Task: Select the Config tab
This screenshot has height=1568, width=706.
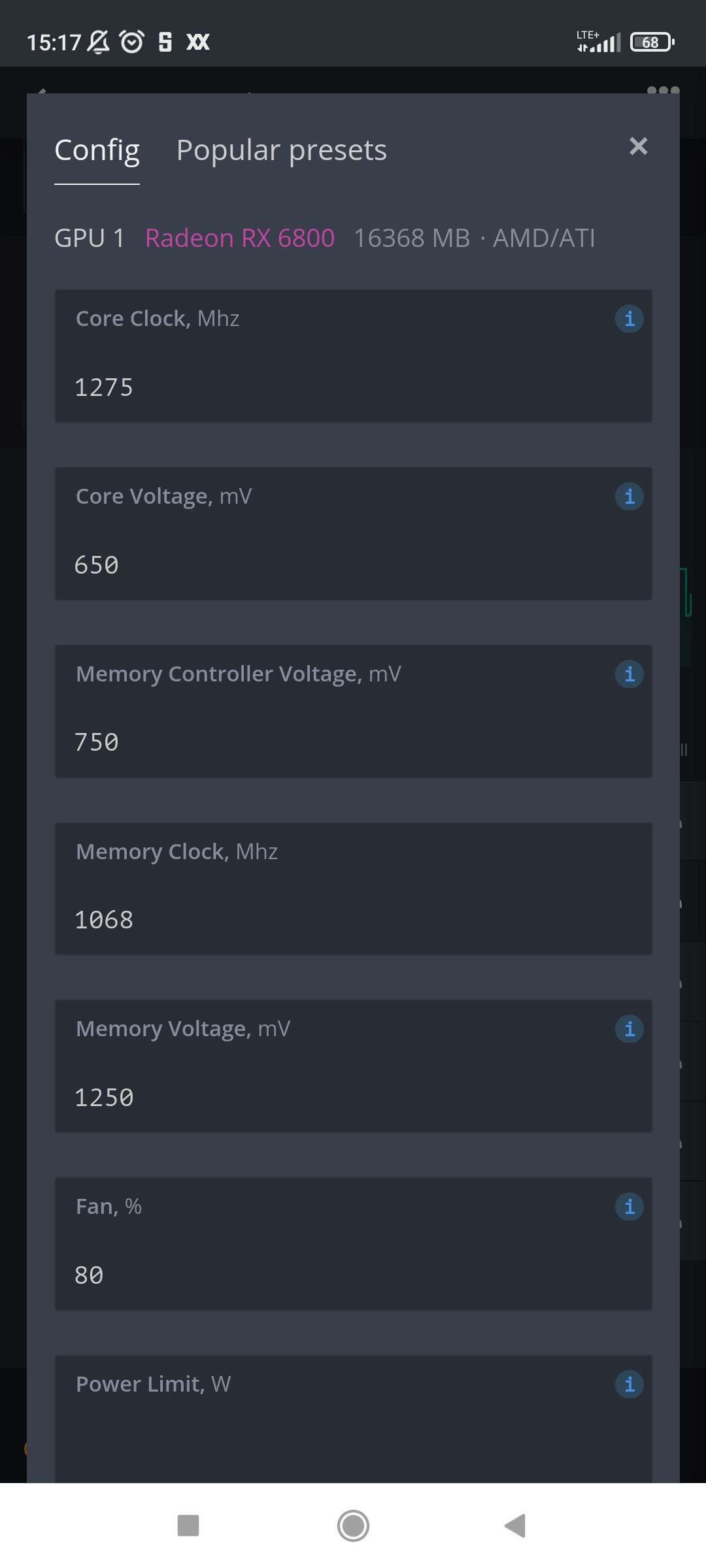Action: tap(97, 151)
